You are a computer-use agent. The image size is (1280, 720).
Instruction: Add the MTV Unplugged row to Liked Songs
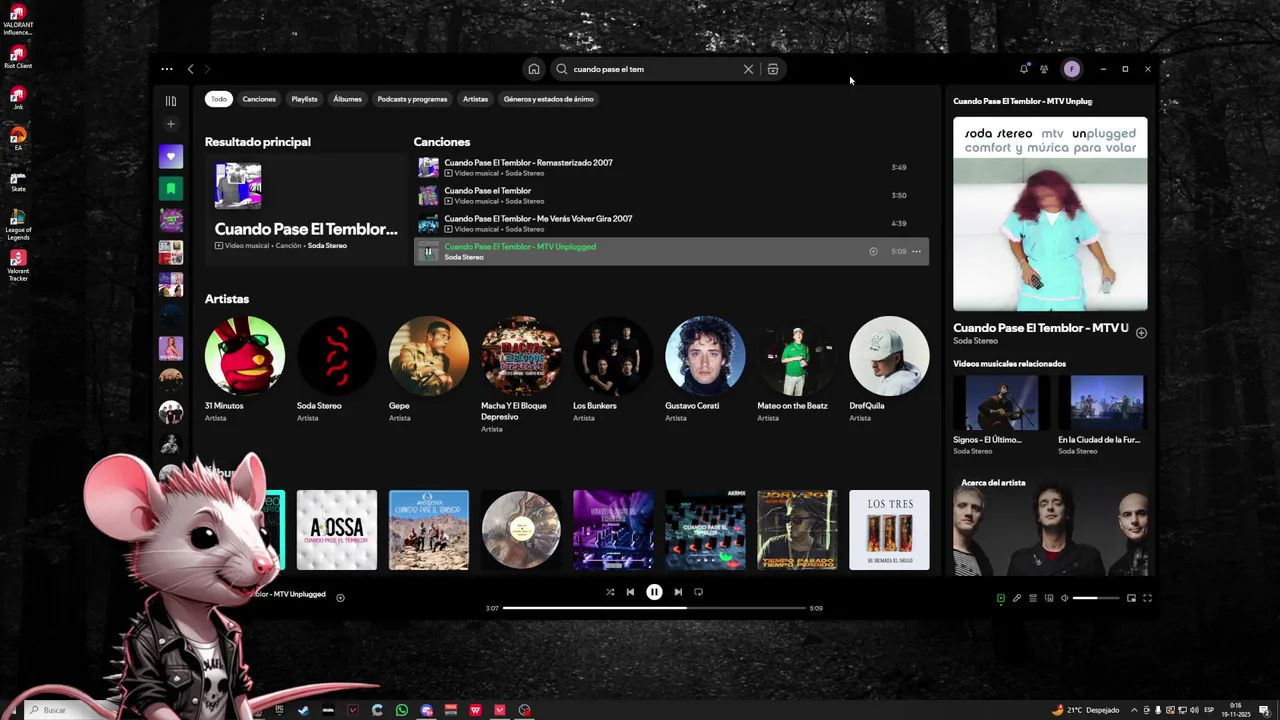873,252
